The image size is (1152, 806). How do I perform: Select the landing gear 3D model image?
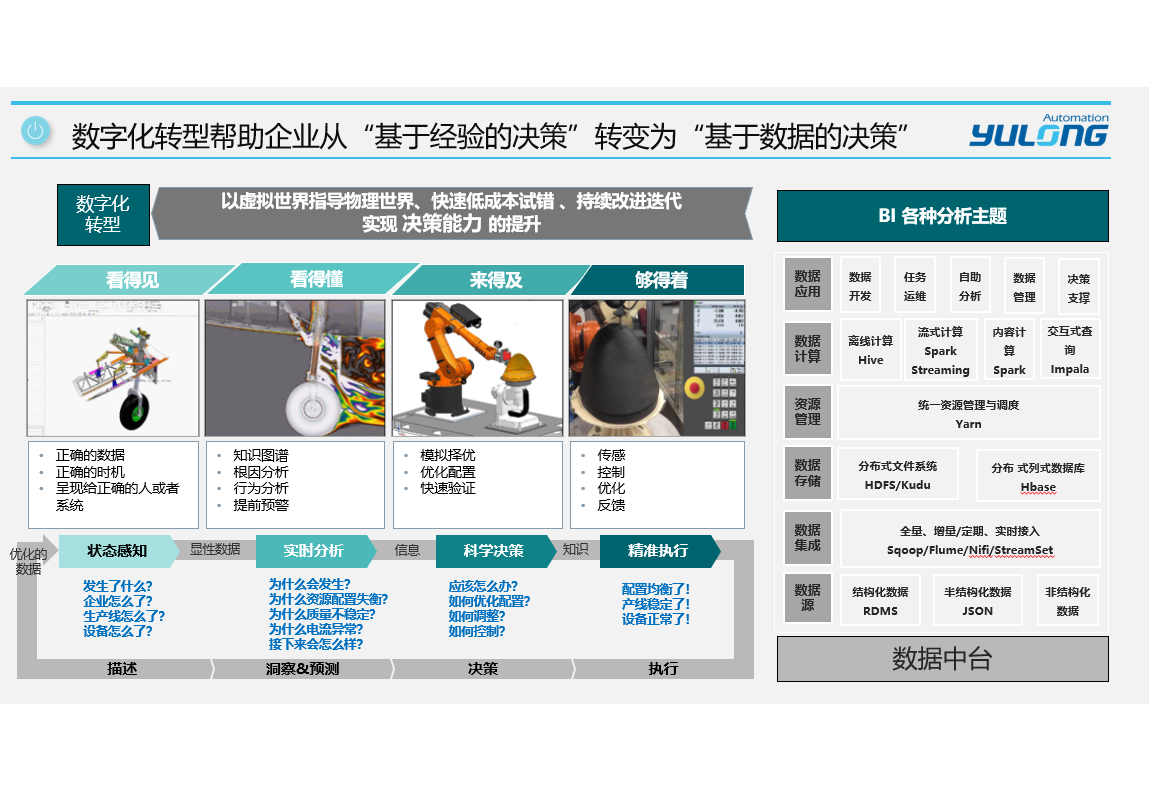tap(112, 368)
